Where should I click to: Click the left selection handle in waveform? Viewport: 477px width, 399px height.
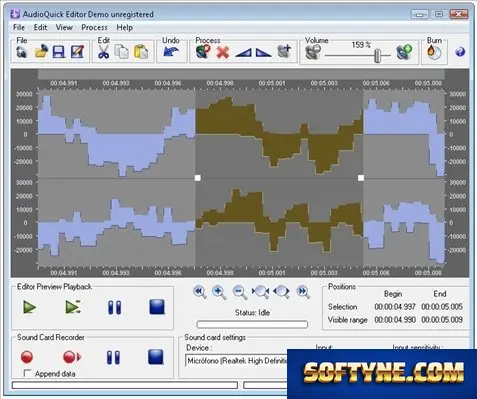pyautogui.click(x=198, y=178)
